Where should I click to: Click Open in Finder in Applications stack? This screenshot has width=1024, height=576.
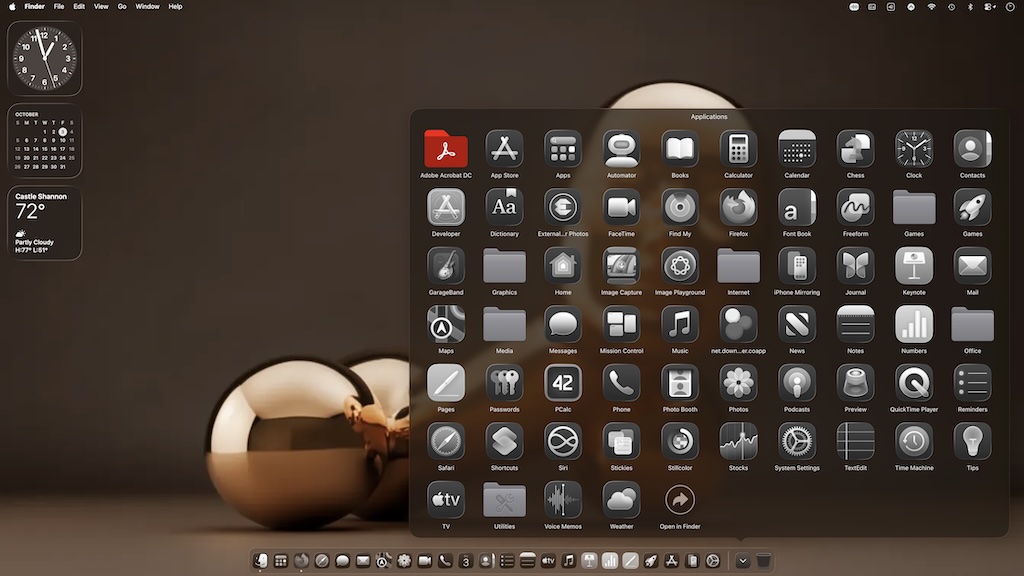[x=680, y=500]
